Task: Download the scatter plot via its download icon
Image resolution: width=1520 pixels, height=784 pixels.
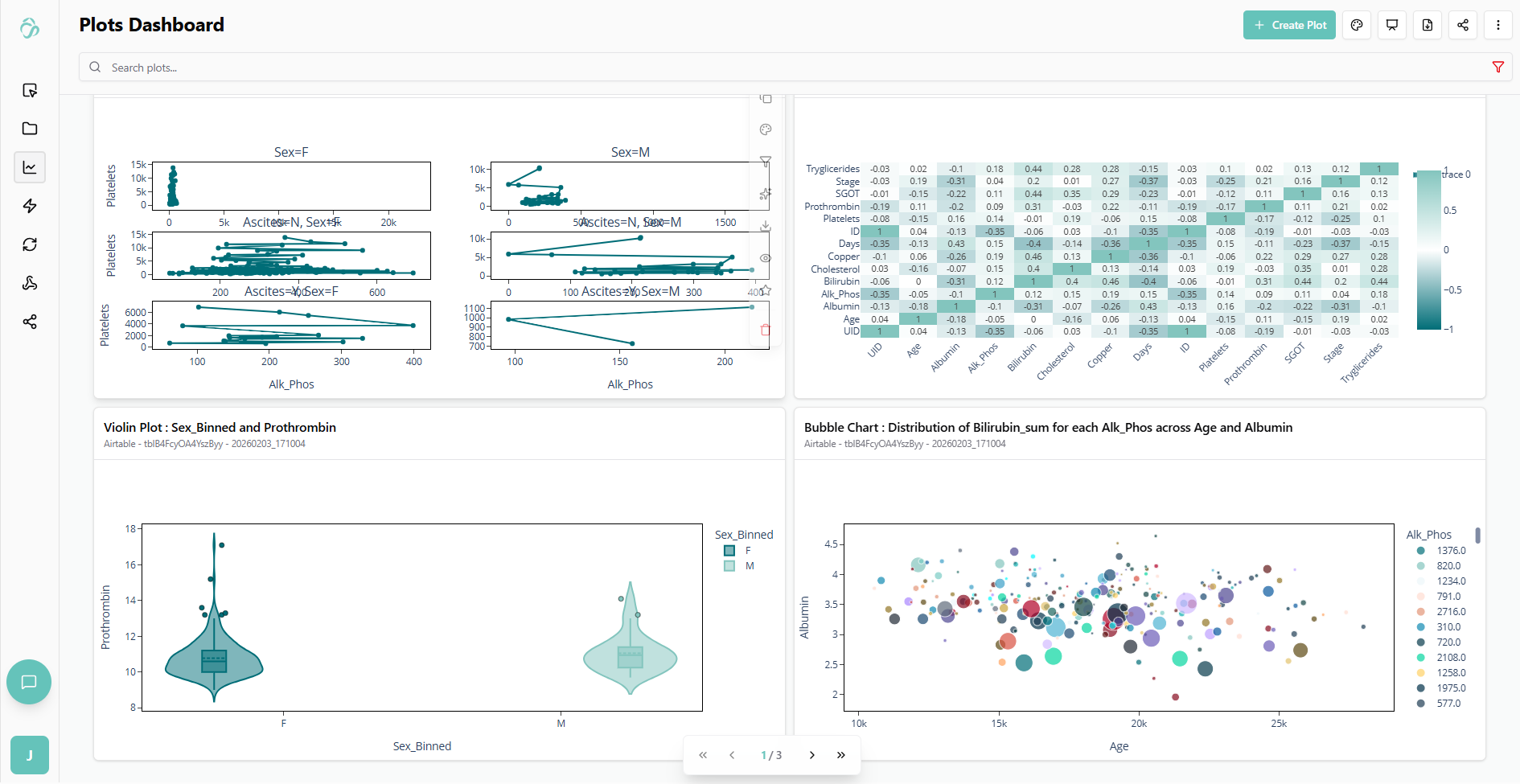Action: [x=765, y=226]
